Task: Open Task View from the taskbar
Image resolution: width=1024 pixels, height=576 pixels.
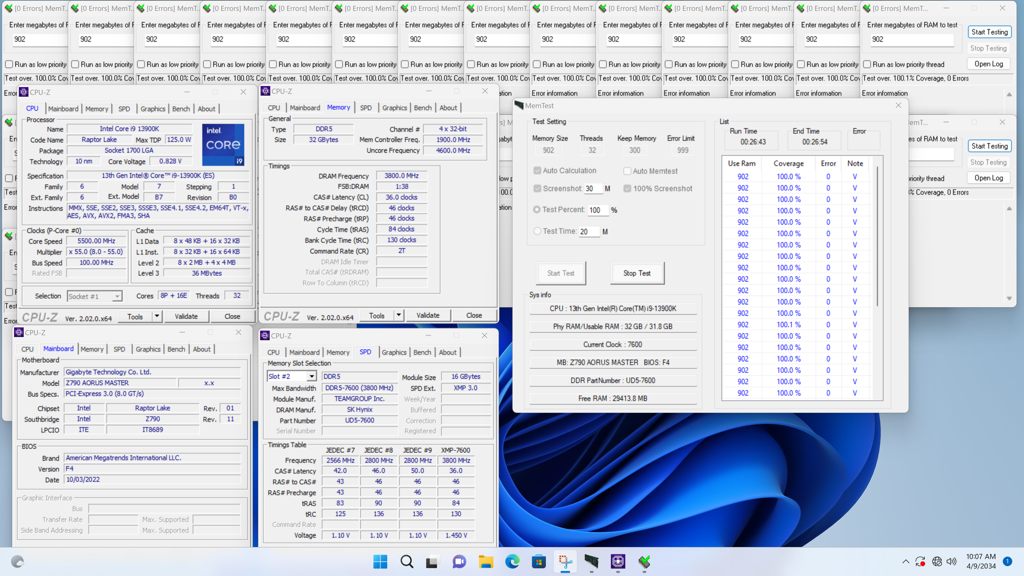Action: pyautogui.click(x=432, y=562)
